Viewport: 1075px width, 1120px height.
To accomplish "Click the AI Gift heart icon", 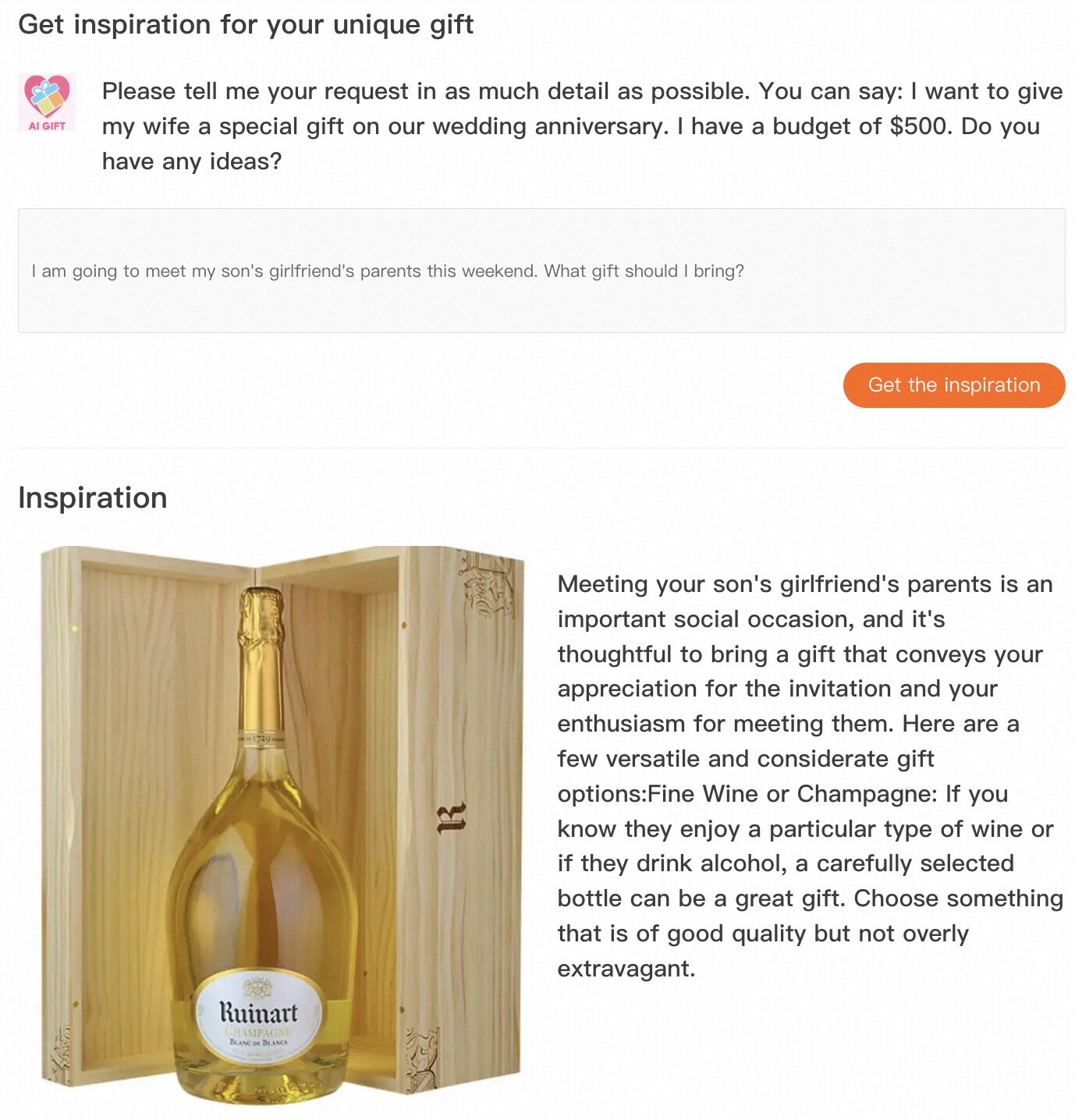I will click(x=47, y=95).
